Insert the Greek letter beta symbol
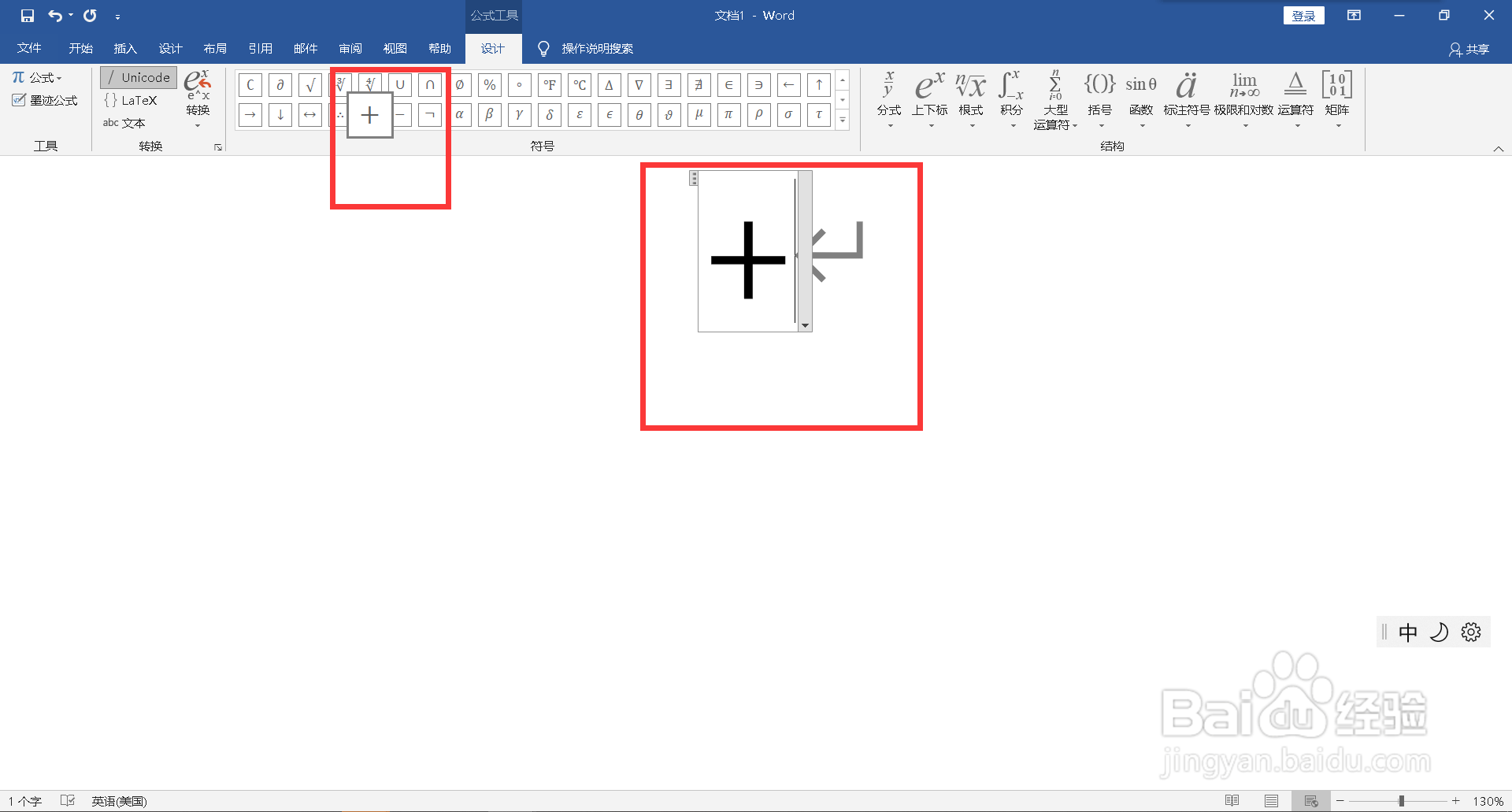 tap(490, 115)
